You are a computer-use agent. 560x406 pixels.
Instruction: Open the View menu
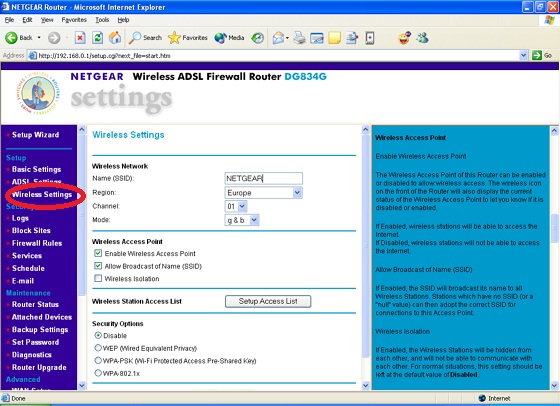click(x=47, y=20)
